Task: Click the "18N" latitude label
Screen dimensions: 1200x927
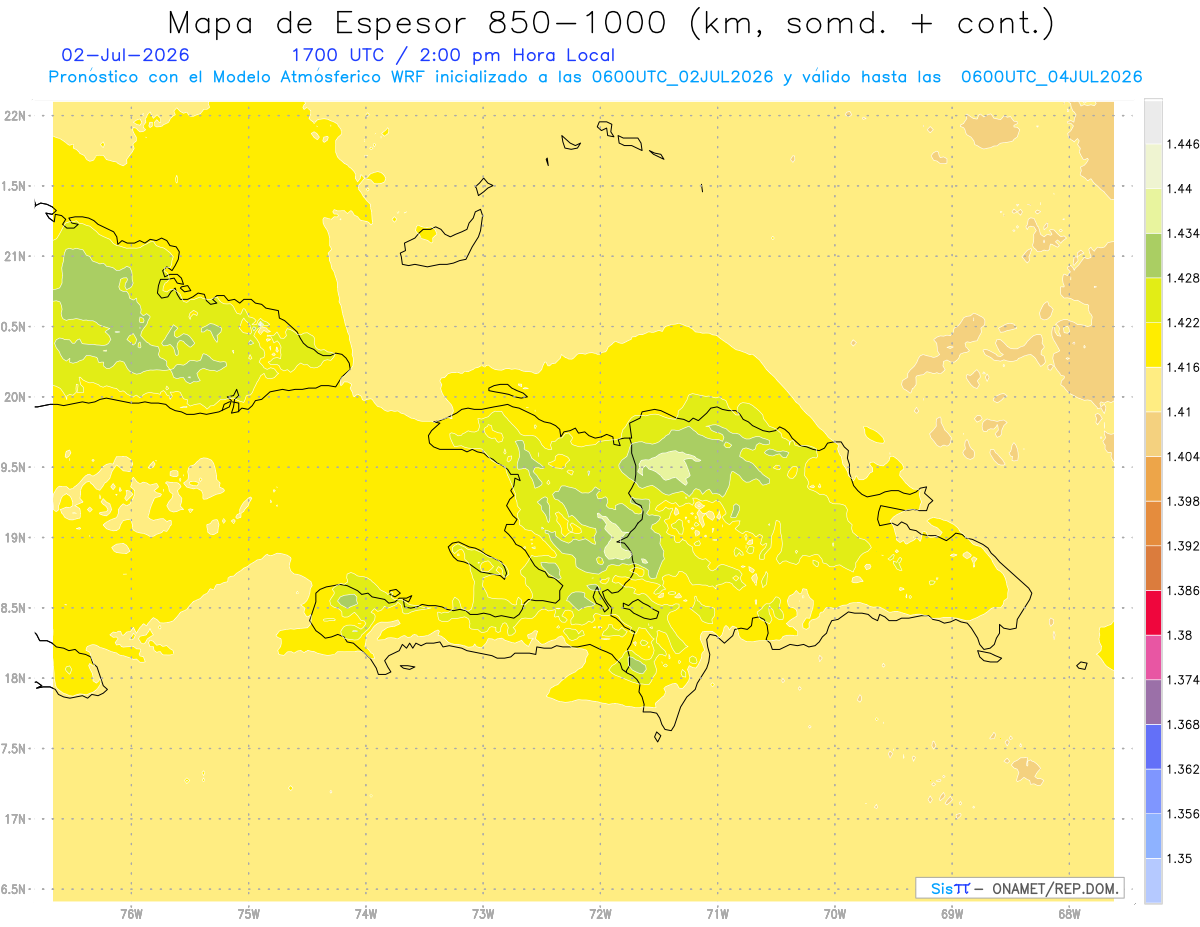Action: [x=15, y=678]
